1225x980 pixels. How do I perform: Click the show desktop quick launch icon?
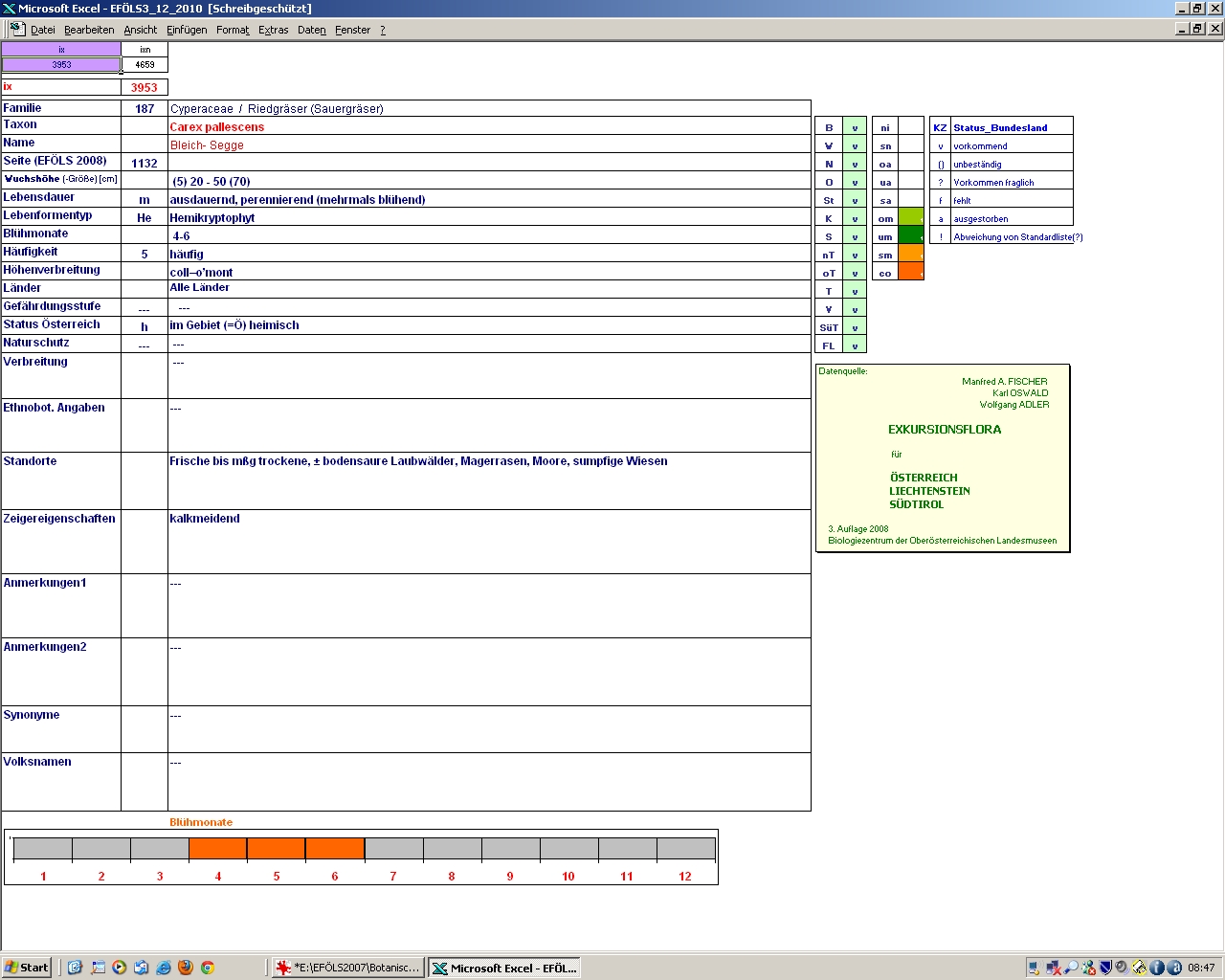point(98,968)
